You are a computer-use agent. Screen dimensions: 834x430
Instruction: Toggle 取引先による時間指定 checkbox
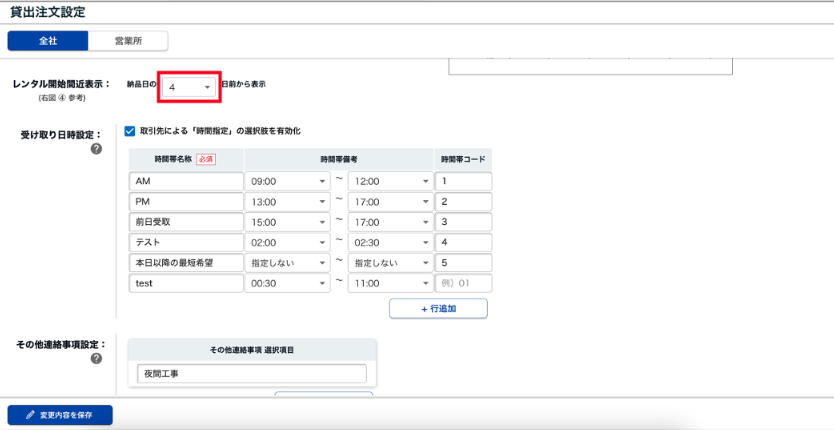point(130,131)
